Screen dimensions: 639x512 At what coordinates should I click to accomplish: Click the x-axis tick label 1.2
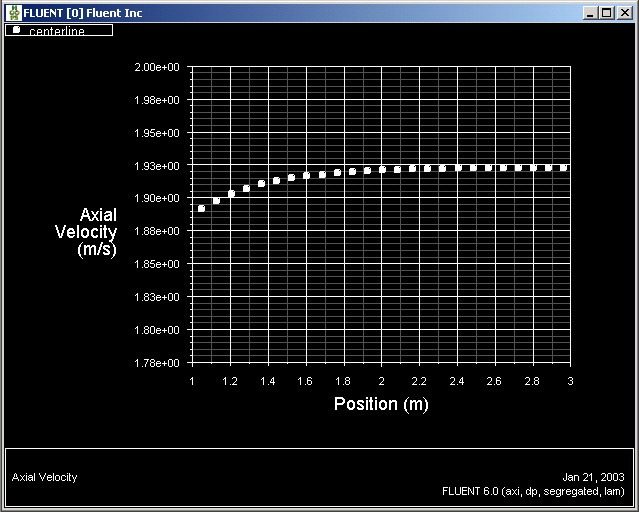point(230,382)
